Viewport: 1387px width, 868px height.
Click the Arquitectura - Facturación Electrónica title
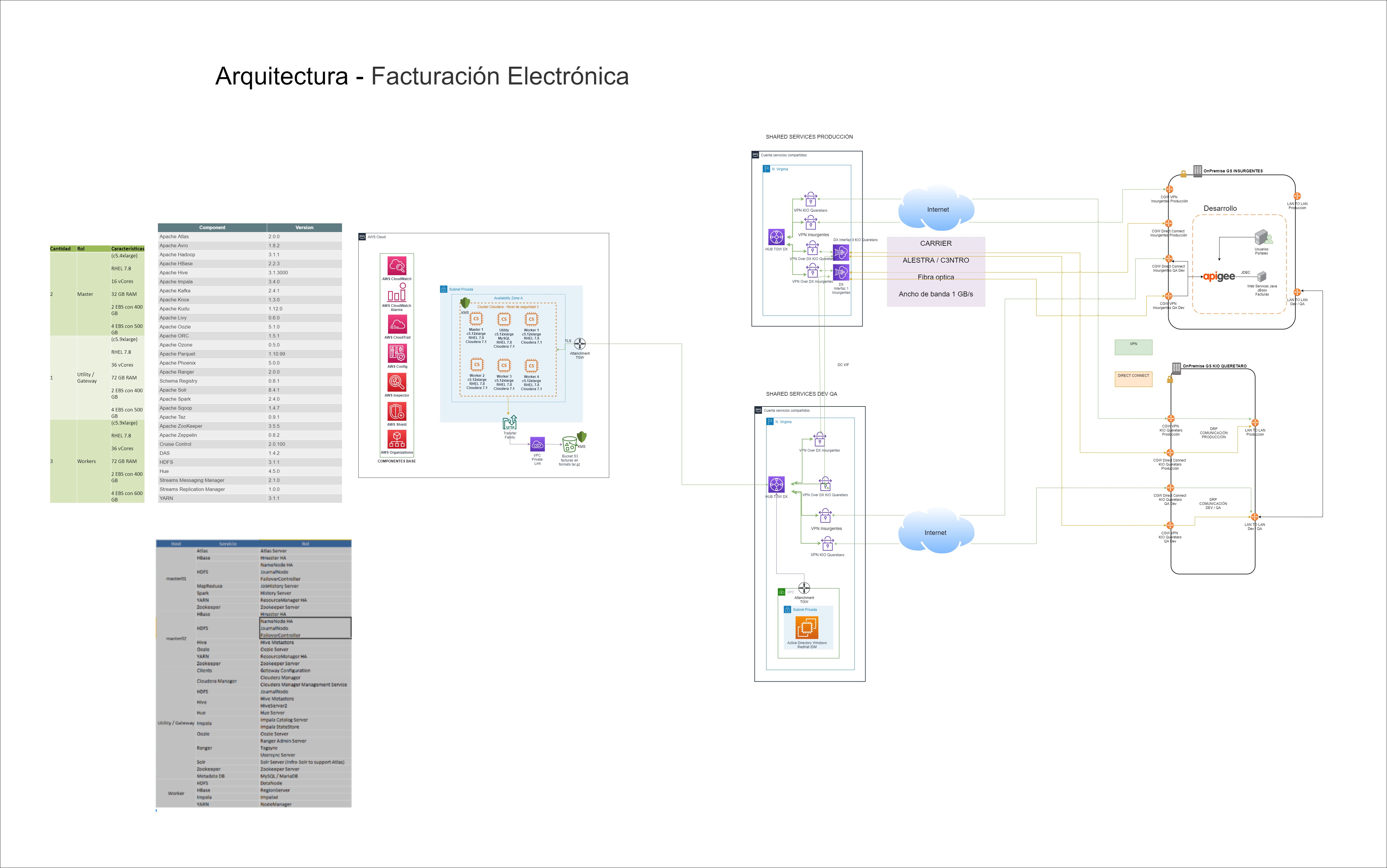coord(422,76)
